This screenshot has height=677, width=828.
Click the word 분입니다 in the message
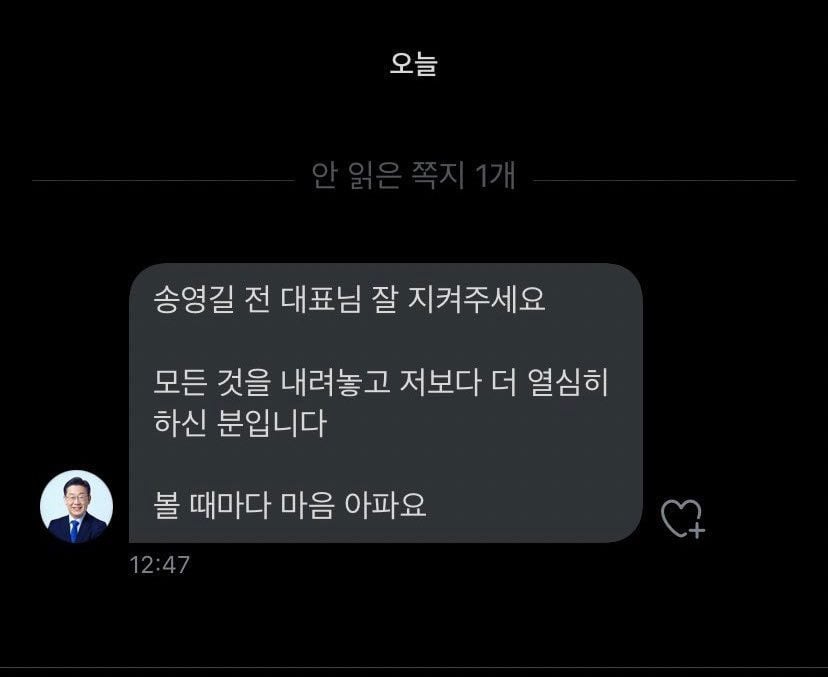272,423
